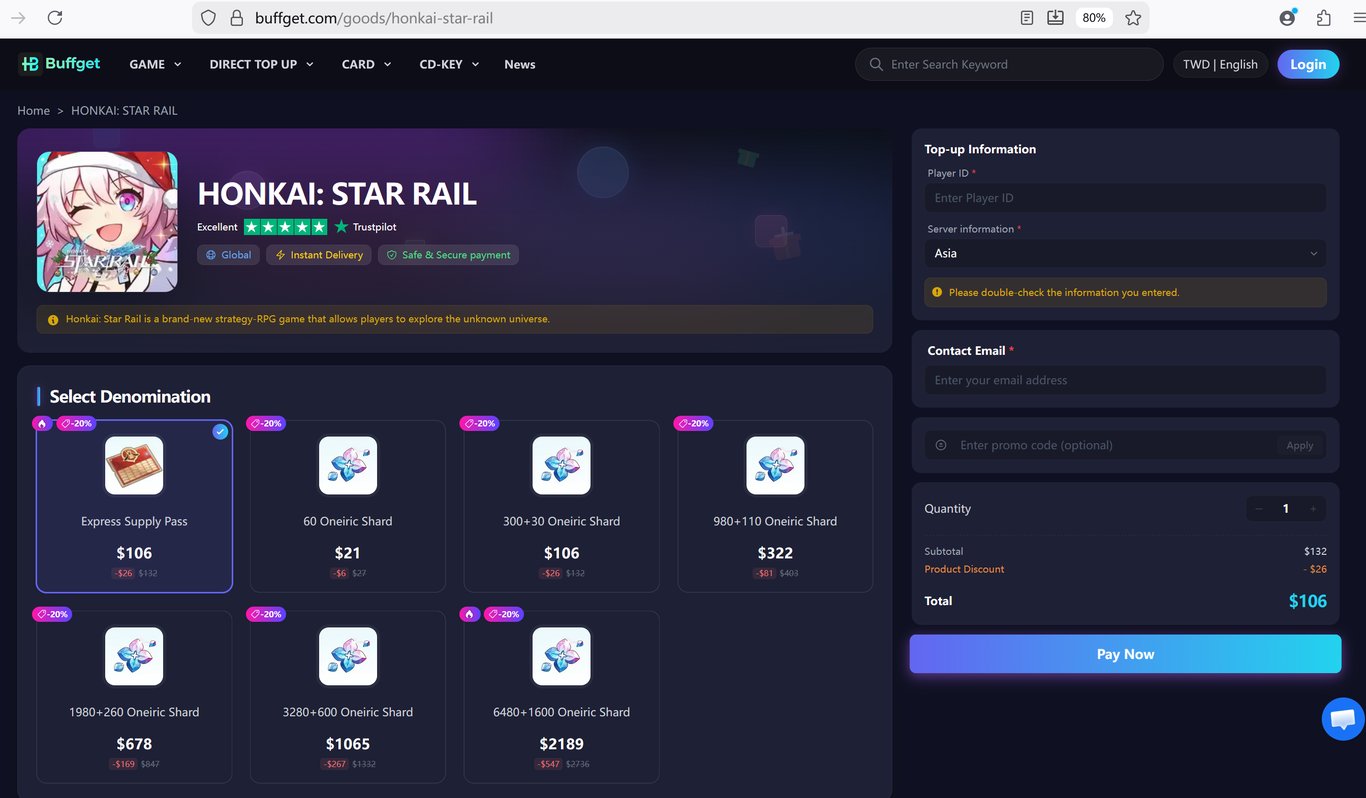Select the 6480+1600 Oneiric Shard price $2189
1366x798 pixels.
click(x=562, y=744)
